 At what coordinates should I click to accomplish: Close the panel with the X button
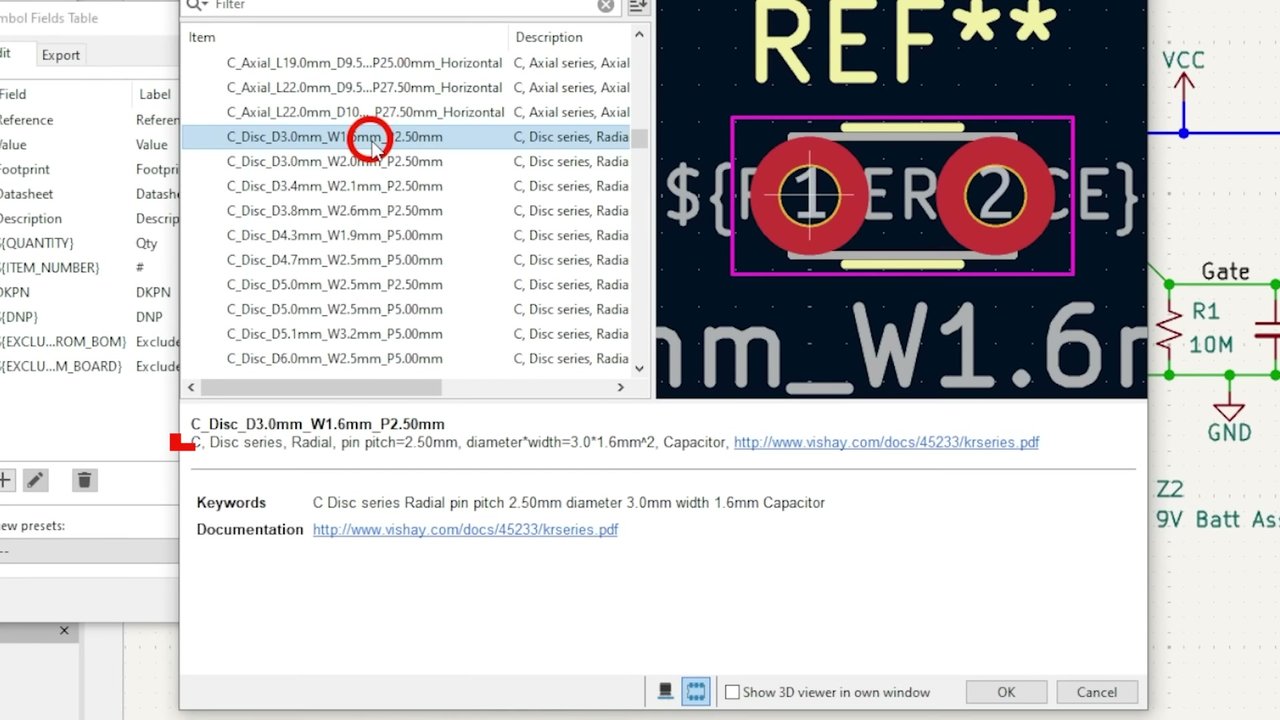(64, 631)
